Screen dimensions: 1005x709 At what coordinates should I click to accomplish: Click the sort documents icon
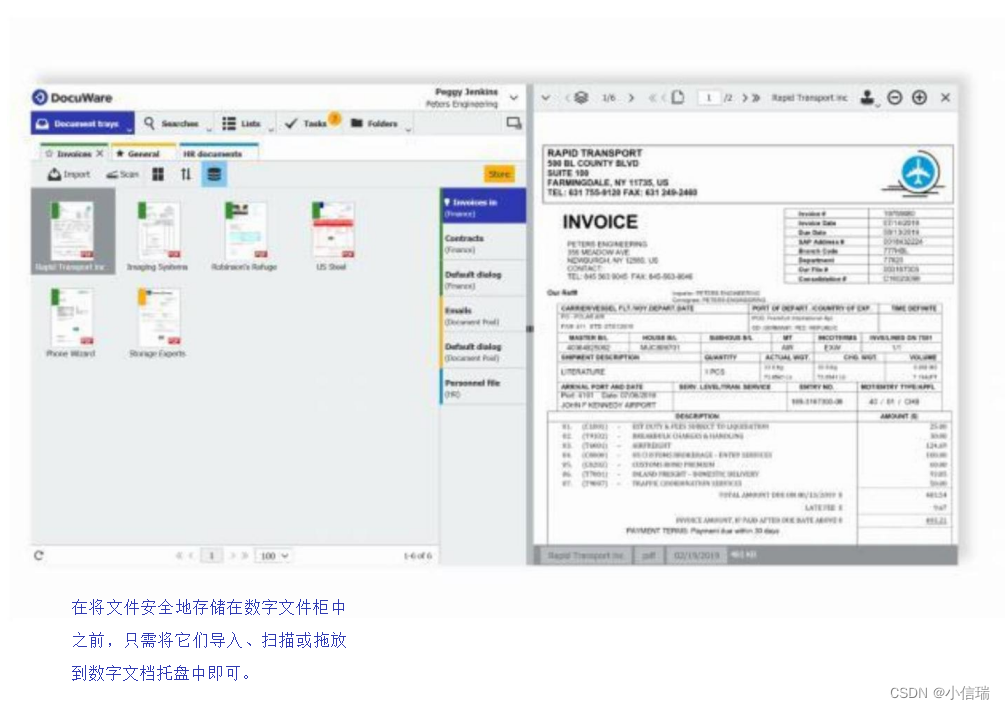point(187,173)
